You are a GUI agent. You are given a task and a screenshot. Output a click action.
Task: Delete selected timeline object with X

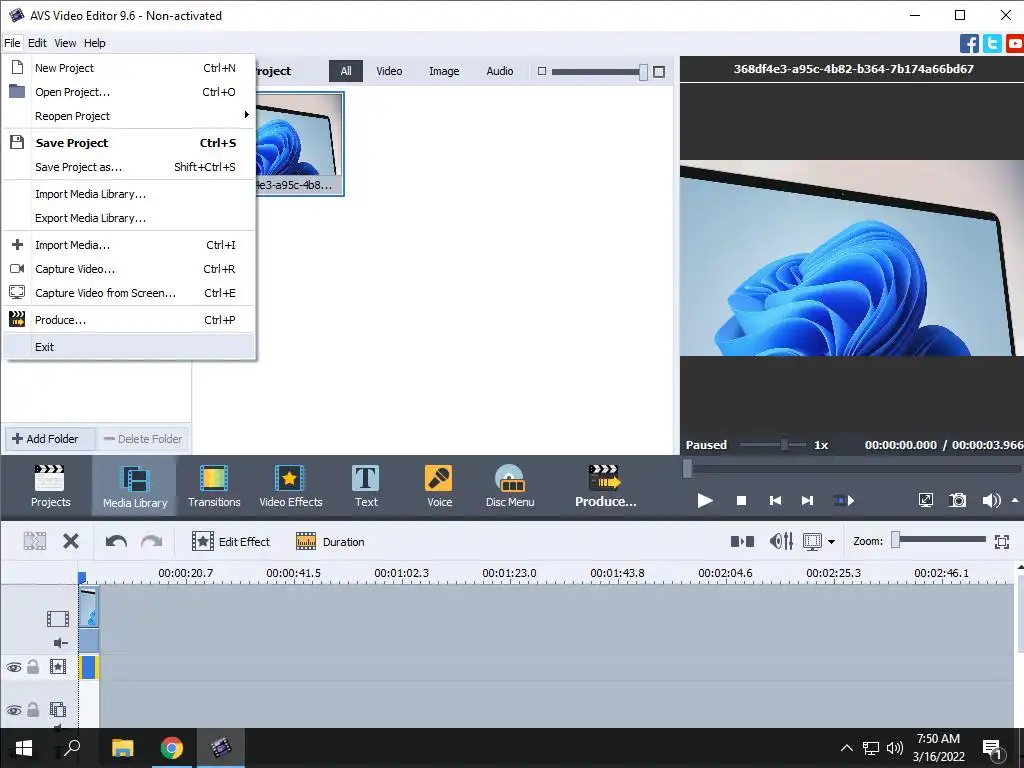(x=71, y=541)
